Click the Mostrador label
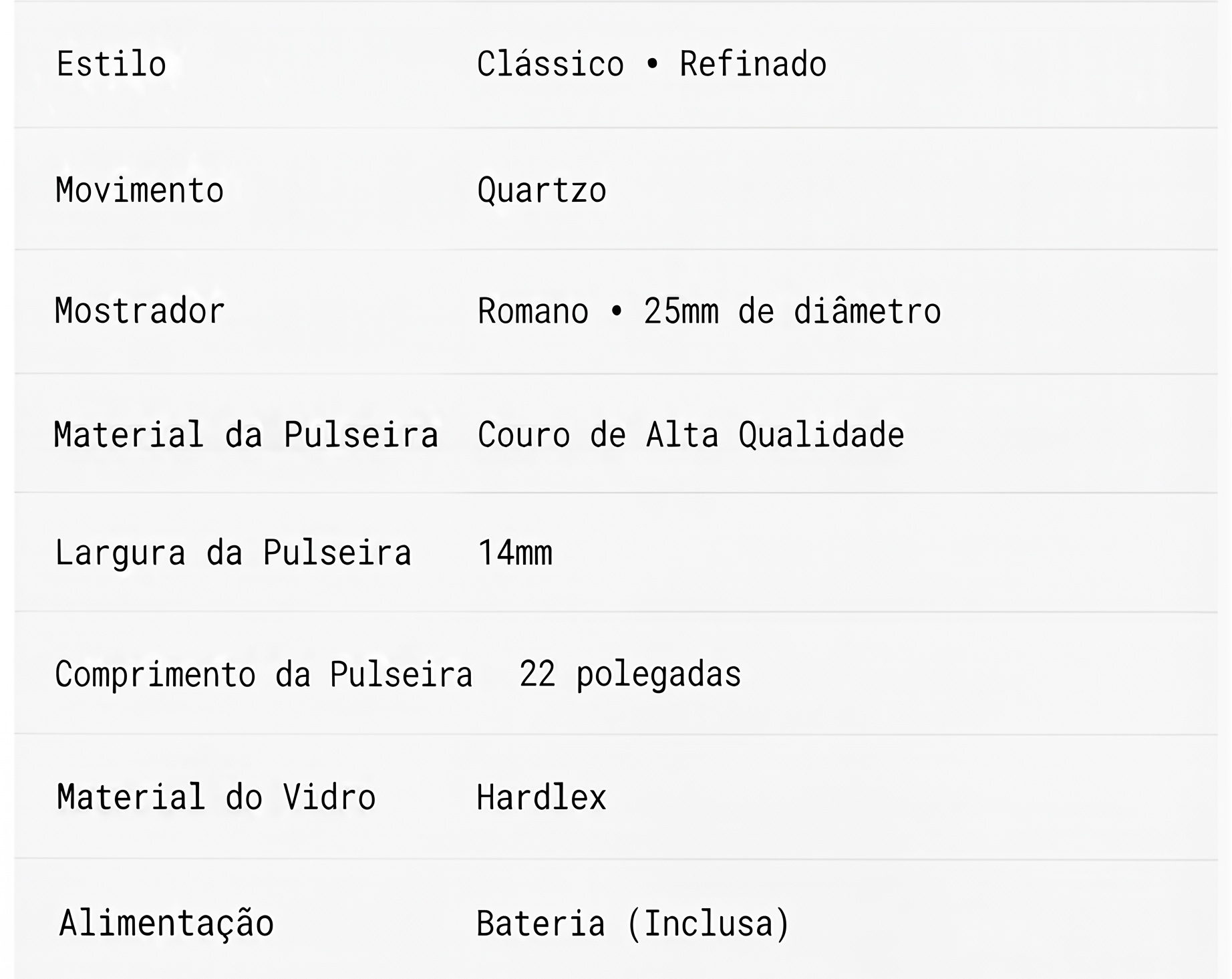Image resolution: width=1232 pixels, height=979 pixels. click(x=140, y=311)
